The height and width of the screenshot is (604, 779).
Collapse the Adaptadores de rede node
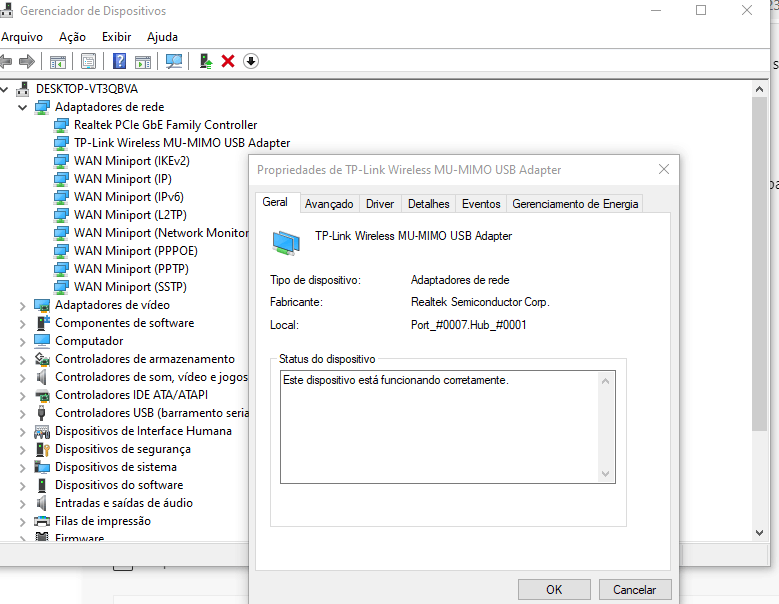[x=22, y=107]
